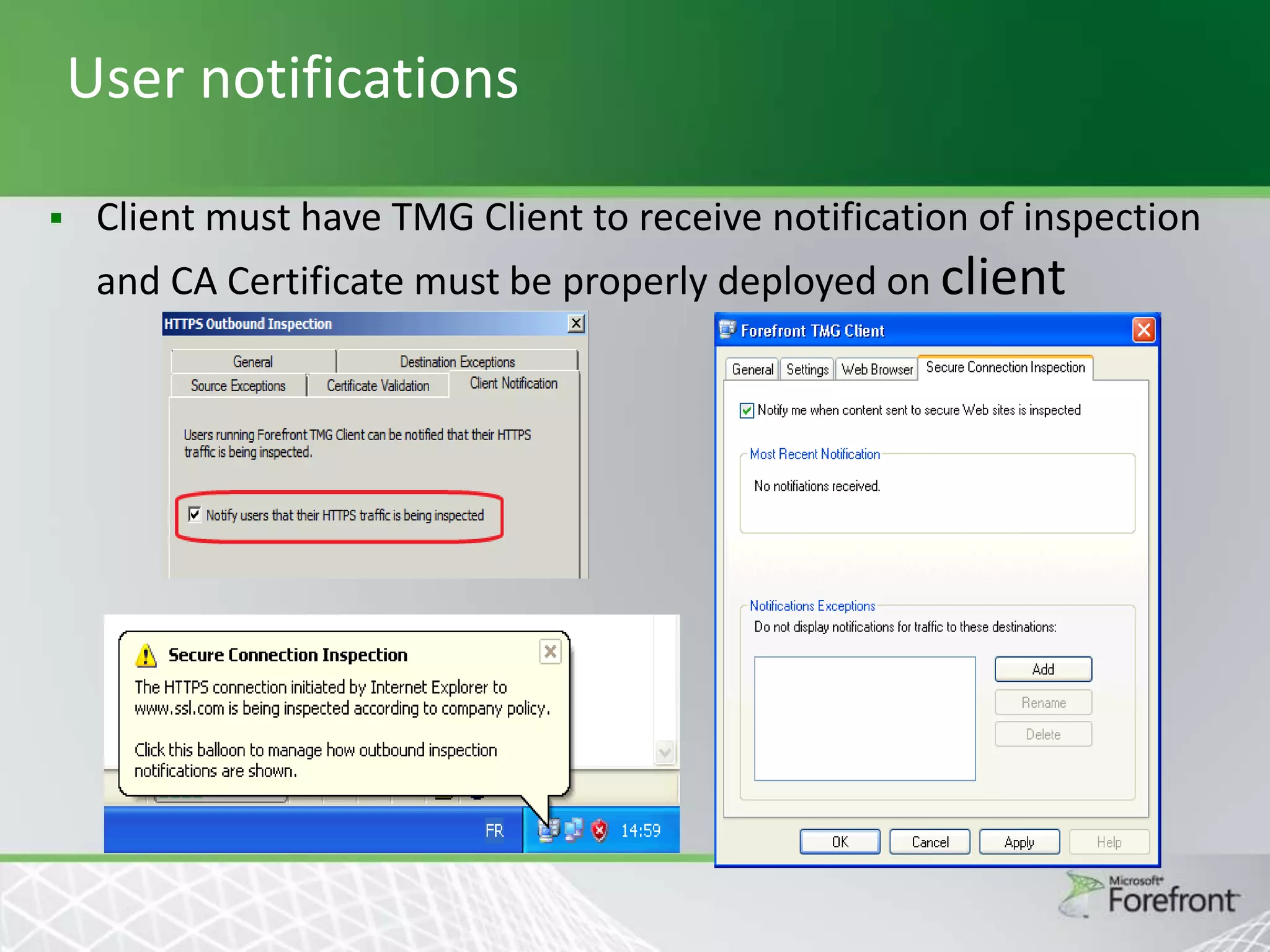Image resolution: width=1270 pixels, height=952 pixels.
Task: Click the Rename button
Action: (1043, 703)
